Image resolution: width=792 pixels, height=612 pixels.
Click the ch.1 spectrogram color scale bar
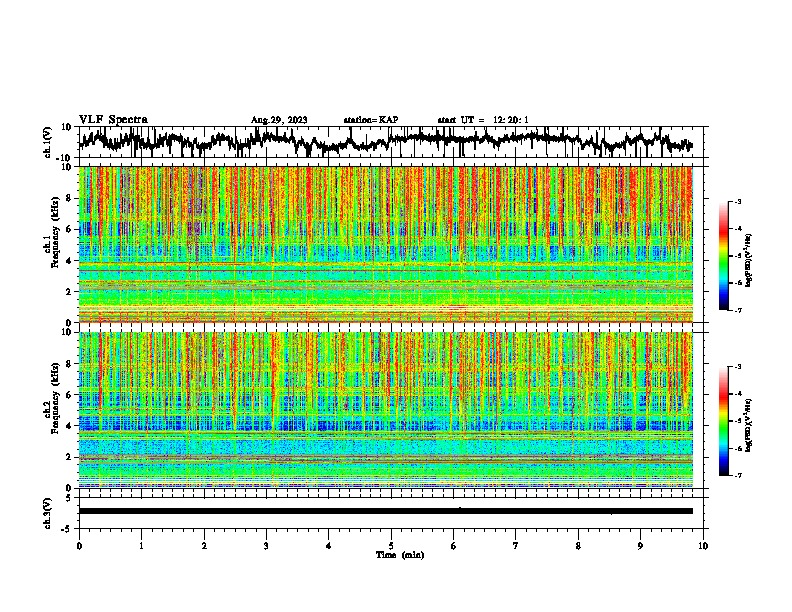coord(724,256)
